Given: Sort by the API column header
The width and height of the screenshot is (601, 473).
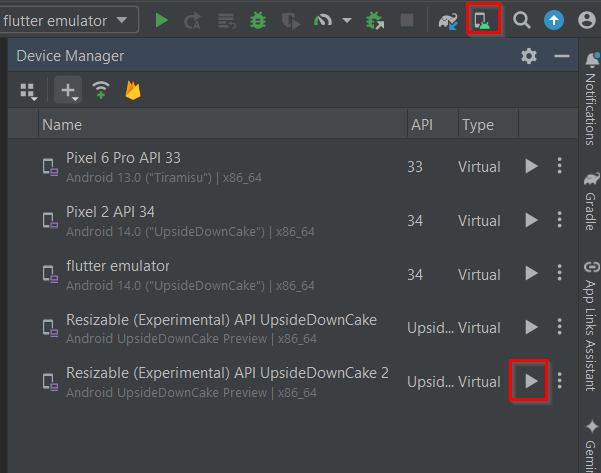Looking at the screenshot, I should (x=433, y=125).
